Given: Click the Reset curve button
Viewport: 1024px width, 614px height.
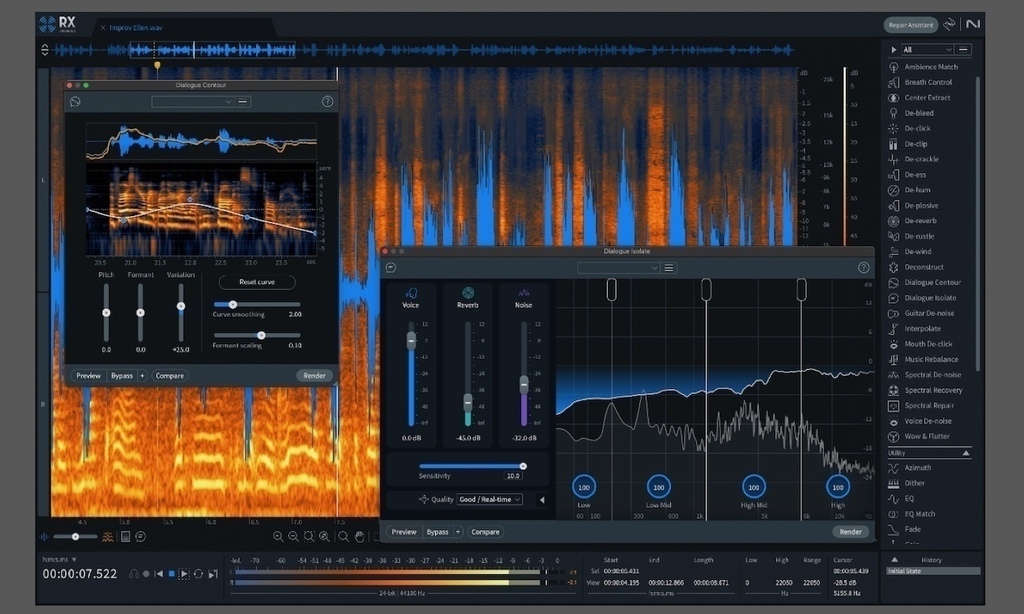Looking at the screenshot, I should [x=257, y=282].
